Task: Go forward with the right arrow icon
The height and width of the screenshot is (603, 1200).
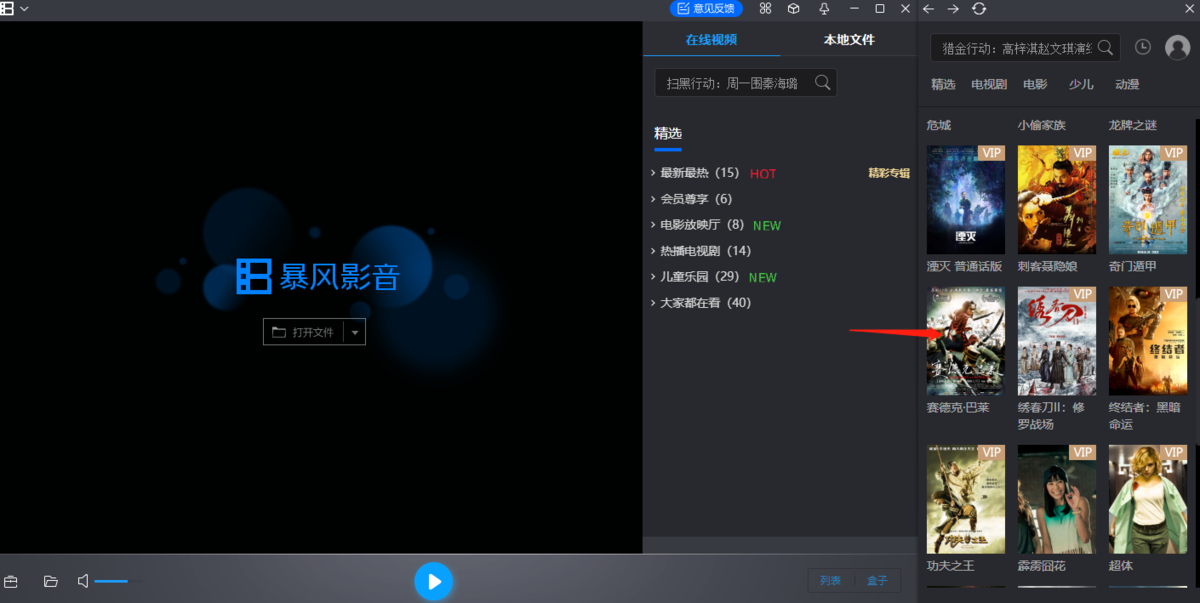Action: click(953, 8)
